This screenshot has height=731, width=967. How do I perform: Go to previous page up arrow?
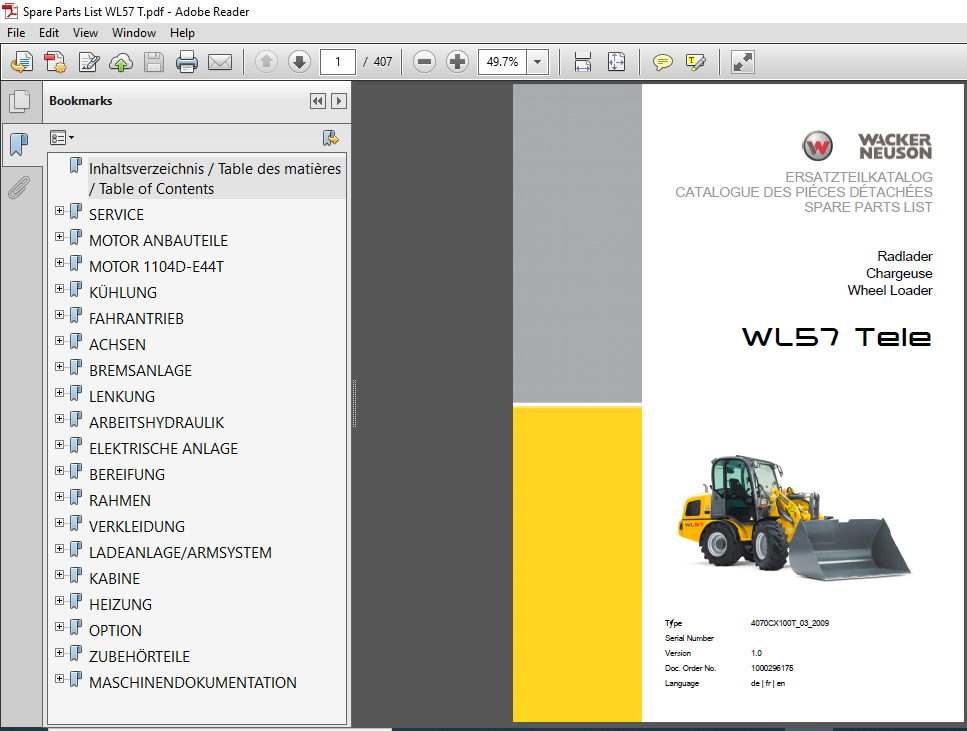(x=266, y=62)
